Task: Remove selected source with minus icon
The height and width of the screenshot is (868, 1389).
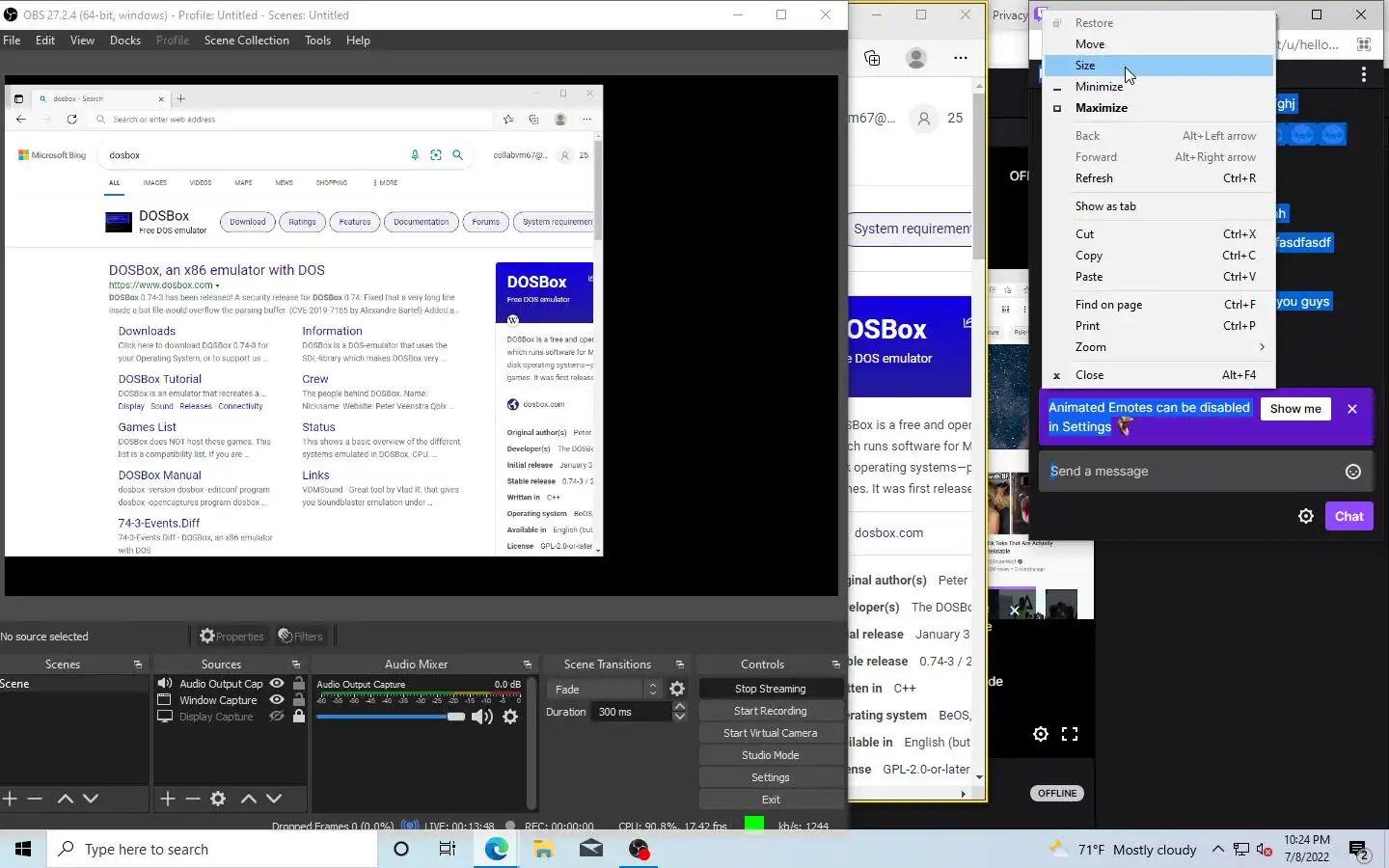Action: click(193, 799)
